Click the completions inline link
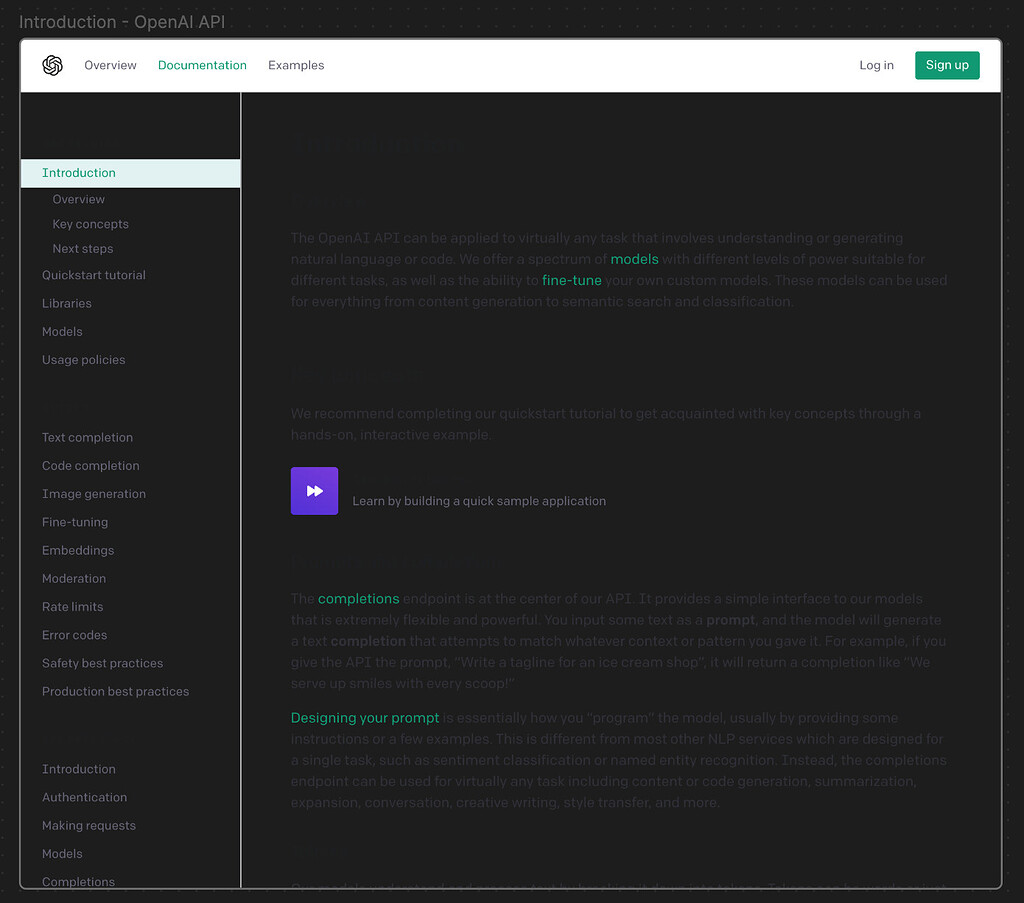The image size is (1024, 903). pyautogui.click(x=358, y=598)
